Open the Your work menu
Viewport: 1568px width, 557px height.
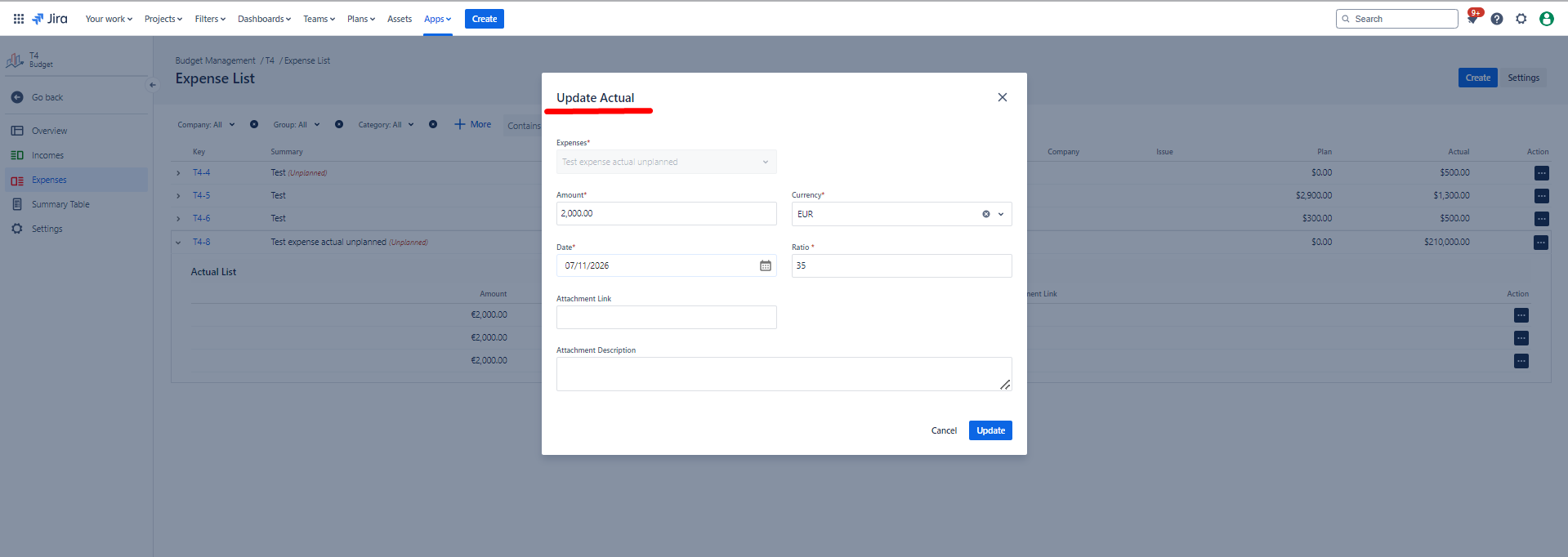(109, 19)
